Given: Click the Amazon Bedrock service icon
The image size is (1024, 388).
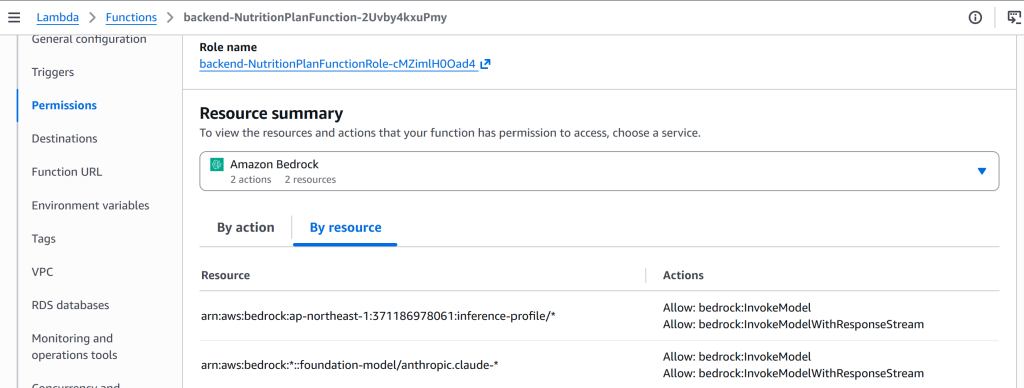Looking at the screenshot, I should (x=217, y=165).
